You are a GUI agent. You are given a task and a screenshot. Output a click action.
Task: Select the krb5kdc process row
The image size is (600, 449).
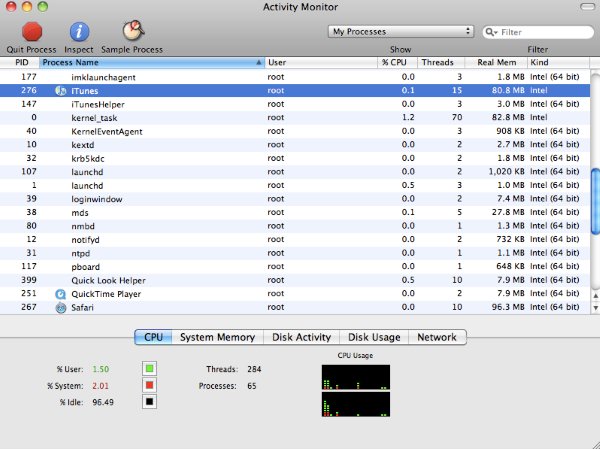tap(295, 158)
